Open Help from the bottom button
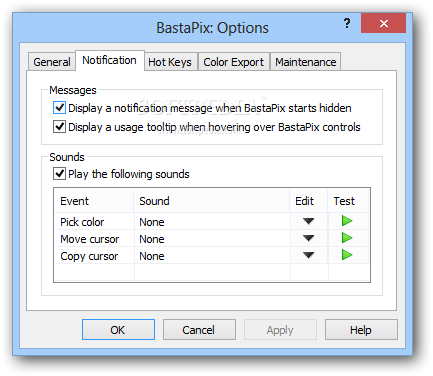This screenshot has height=376, width=433. click(361, 330)
